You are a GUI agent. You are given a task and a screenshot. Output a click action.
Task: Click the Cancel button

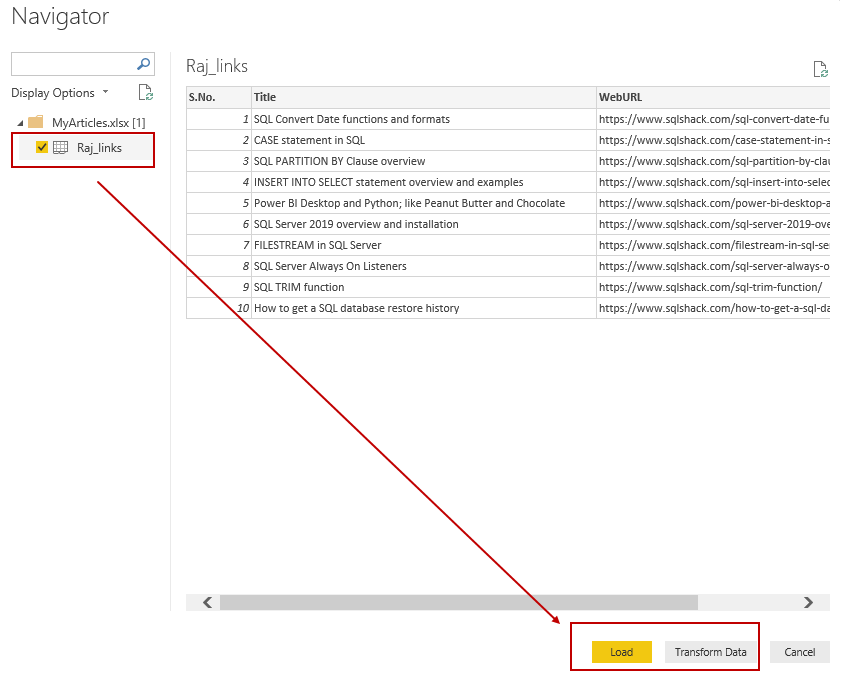[x=800, y=652]
